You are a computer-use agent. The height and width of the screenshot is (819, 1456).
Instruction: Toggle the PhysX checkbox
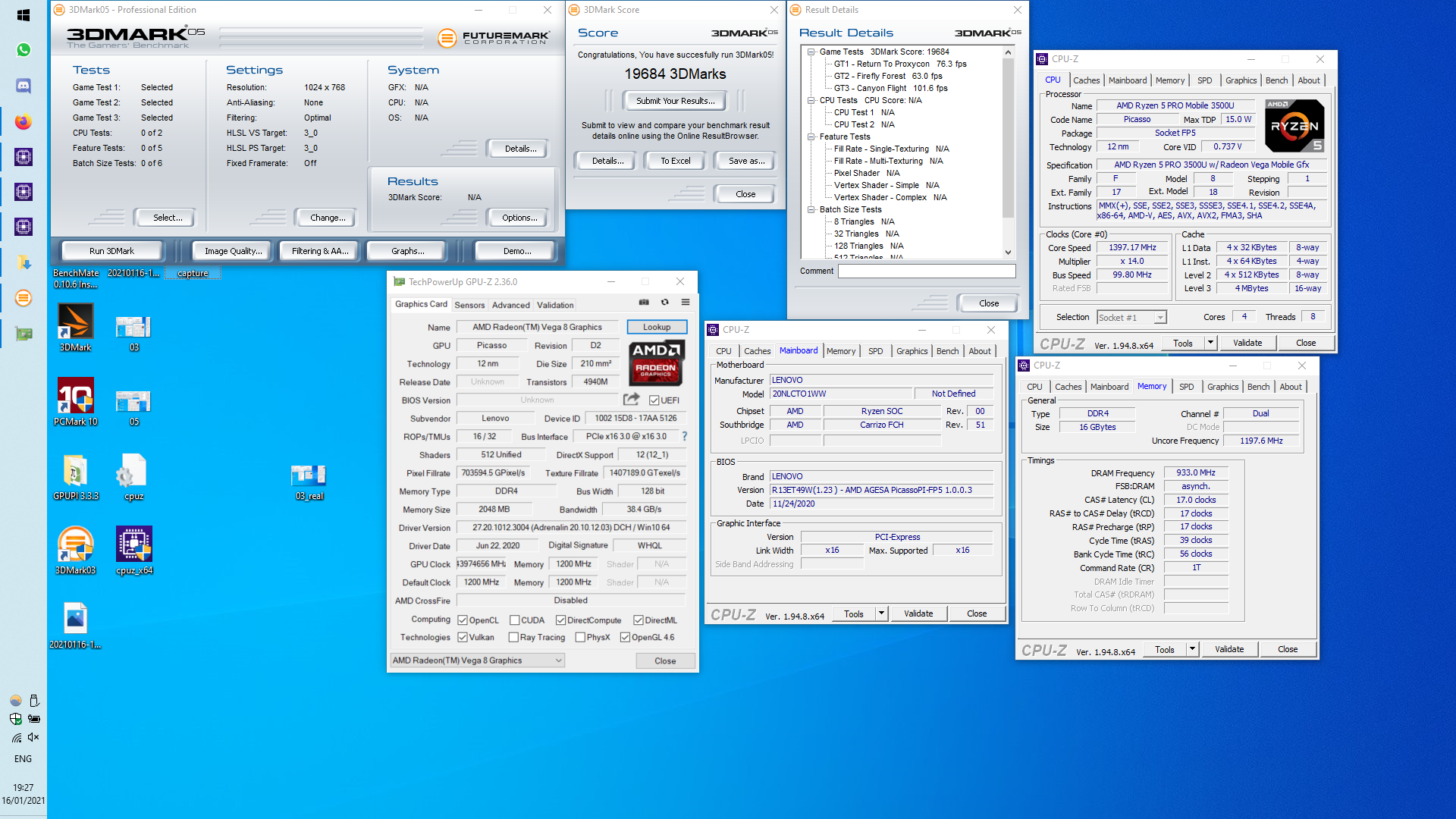coord(580,638)
